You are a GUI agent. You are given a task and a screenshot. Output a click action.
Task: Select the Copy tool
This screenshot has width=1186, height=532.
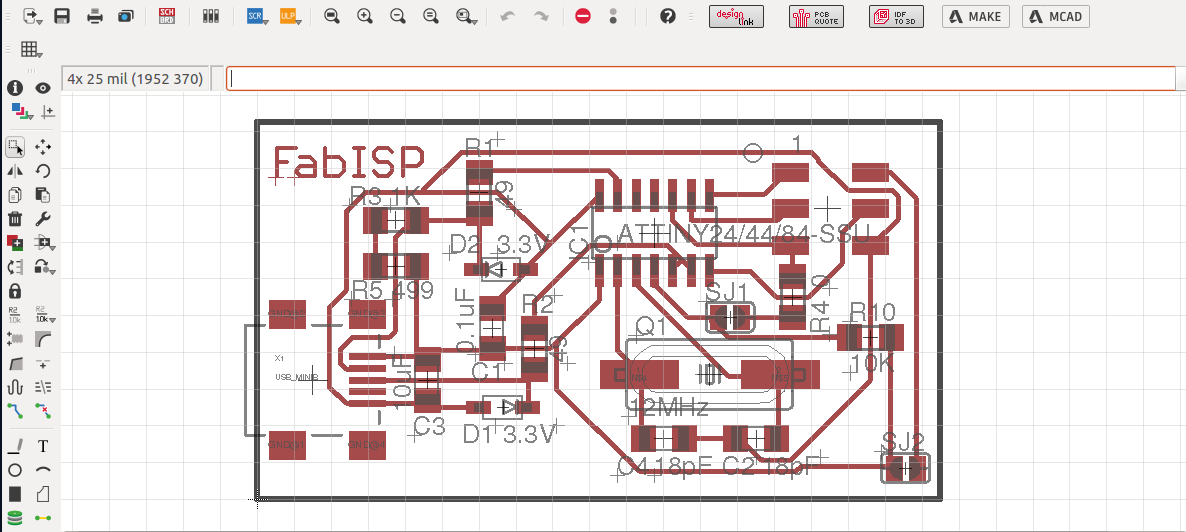pos(14,195)
